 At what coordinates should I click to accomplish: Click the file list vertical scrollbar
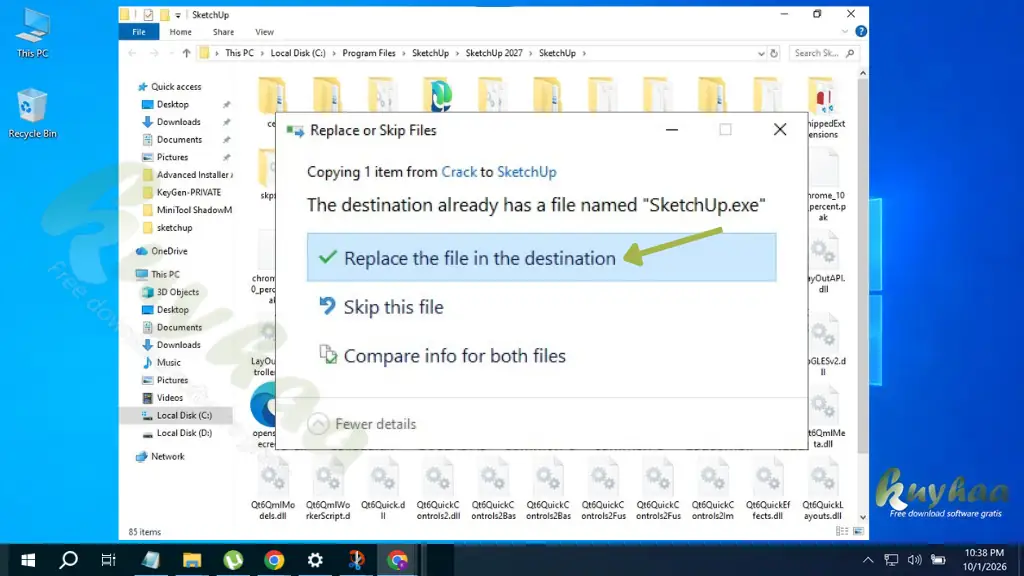tap(863, 266)
